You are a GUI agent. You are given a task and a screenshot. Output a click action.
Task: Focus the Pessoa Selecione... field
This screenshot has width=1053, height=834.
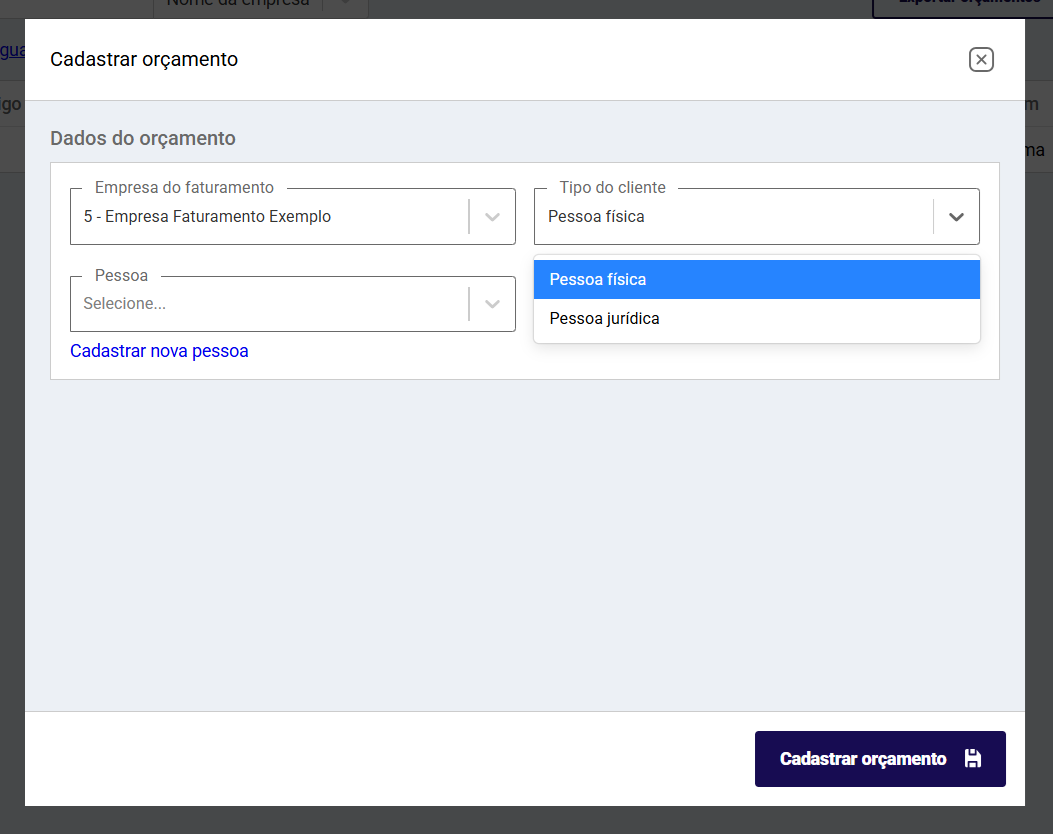click(293, 304)
